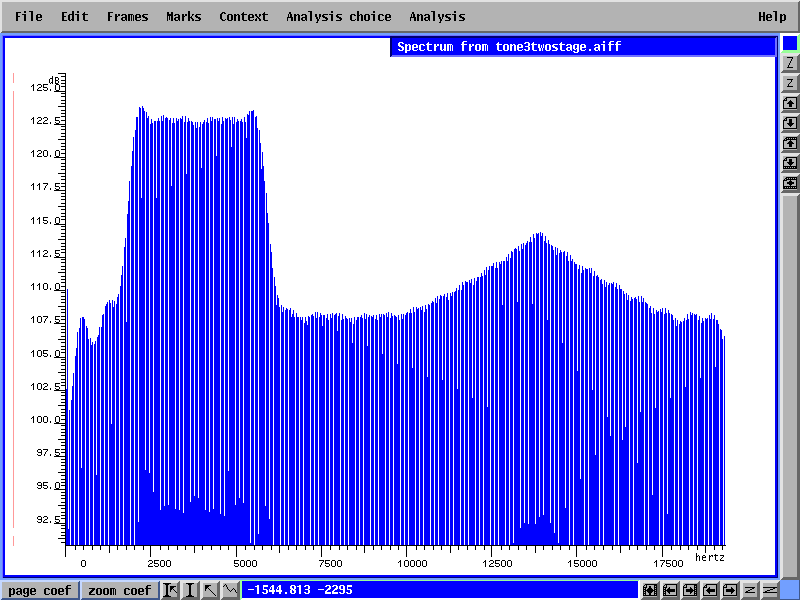
Task: Click the small Z zoom button on right
Action: tap(790, 83)
